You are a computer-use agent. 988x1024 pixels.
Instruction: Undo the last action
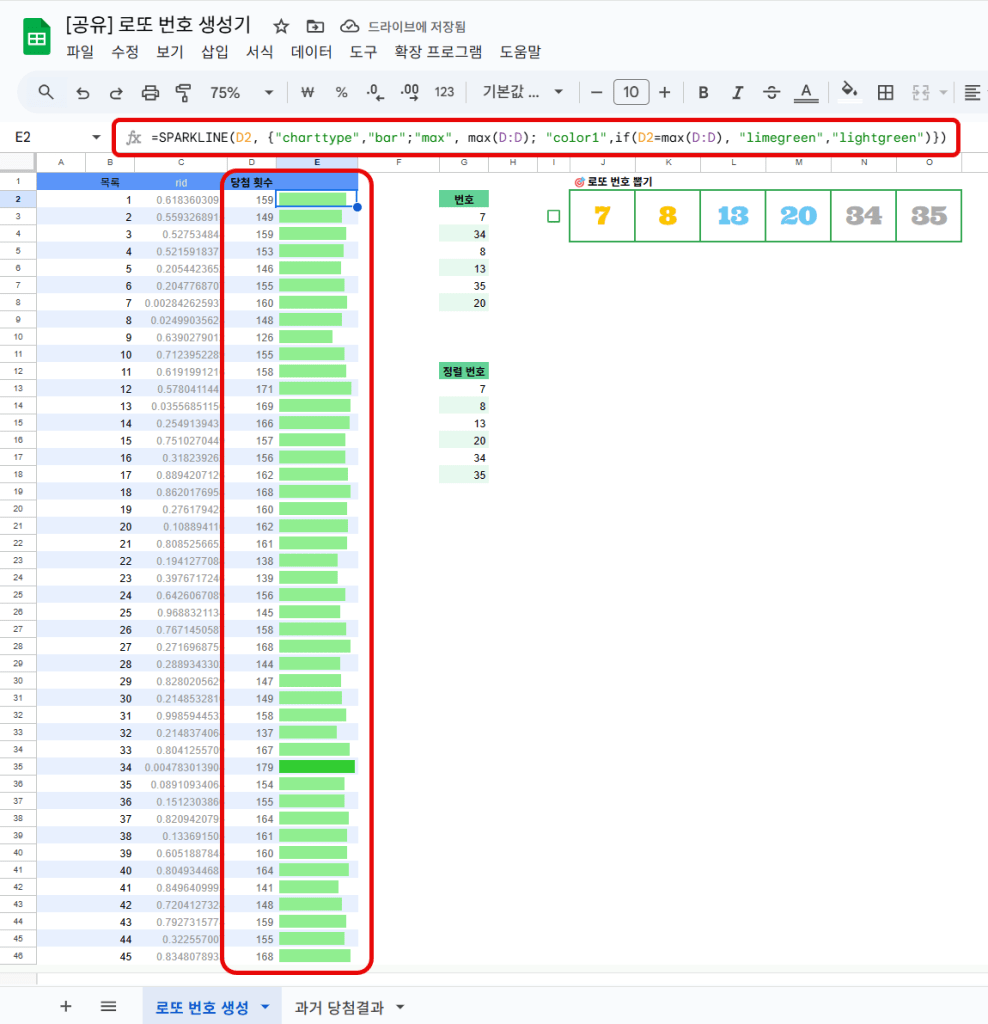coord(82,93)
